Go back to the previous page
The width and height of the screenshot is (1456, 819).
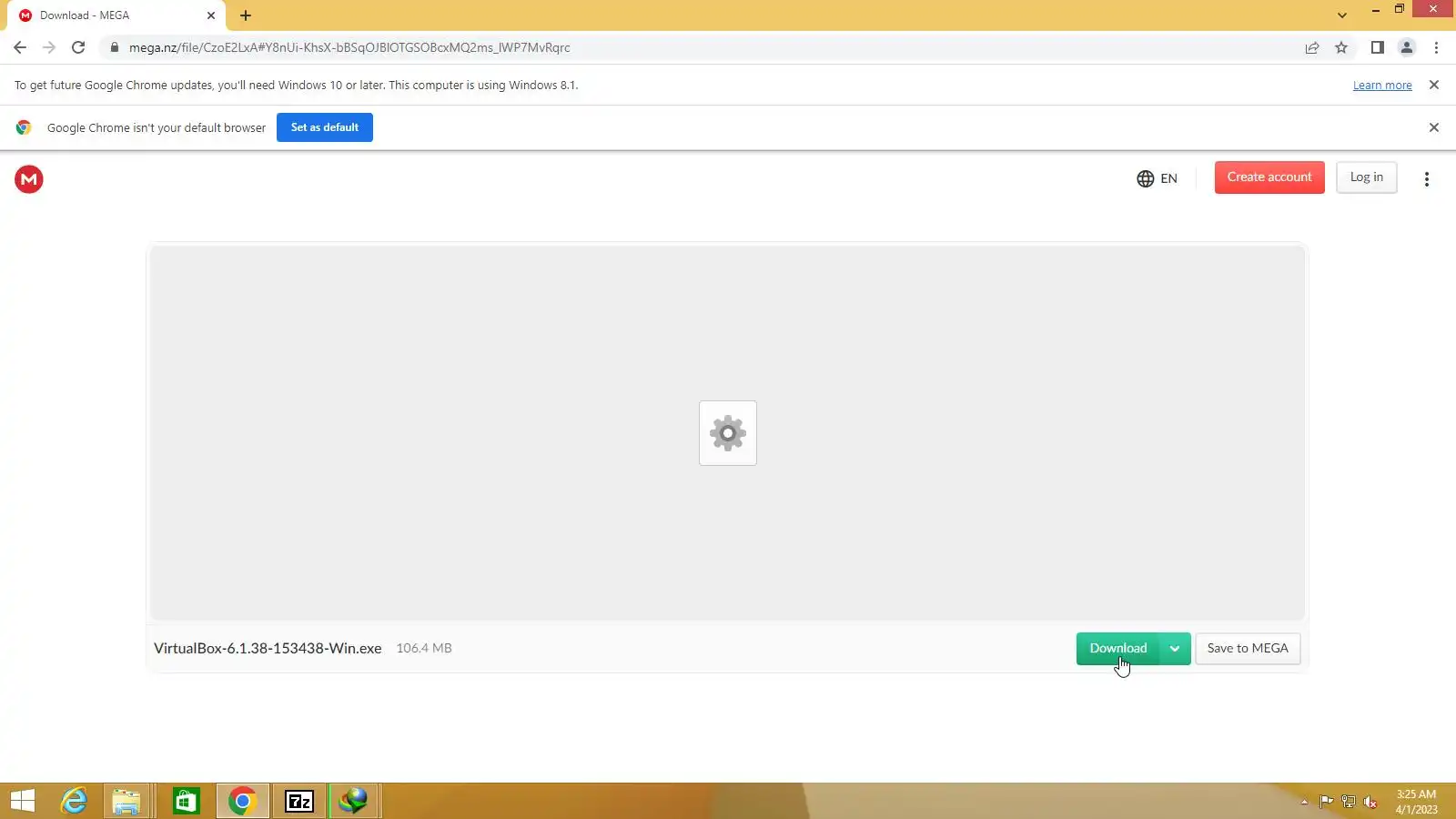[x=20, y=47]
